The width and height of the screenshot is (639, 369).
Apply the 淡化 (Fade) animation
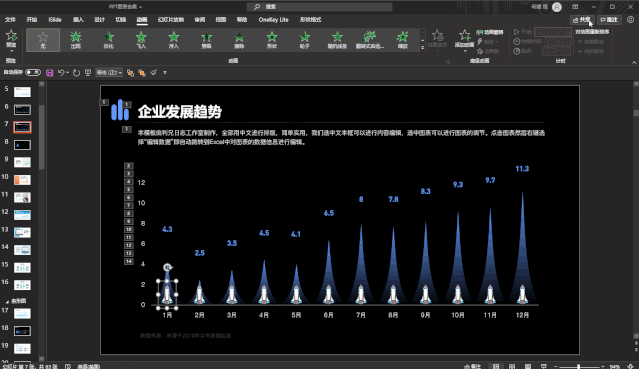click(108, 40)
